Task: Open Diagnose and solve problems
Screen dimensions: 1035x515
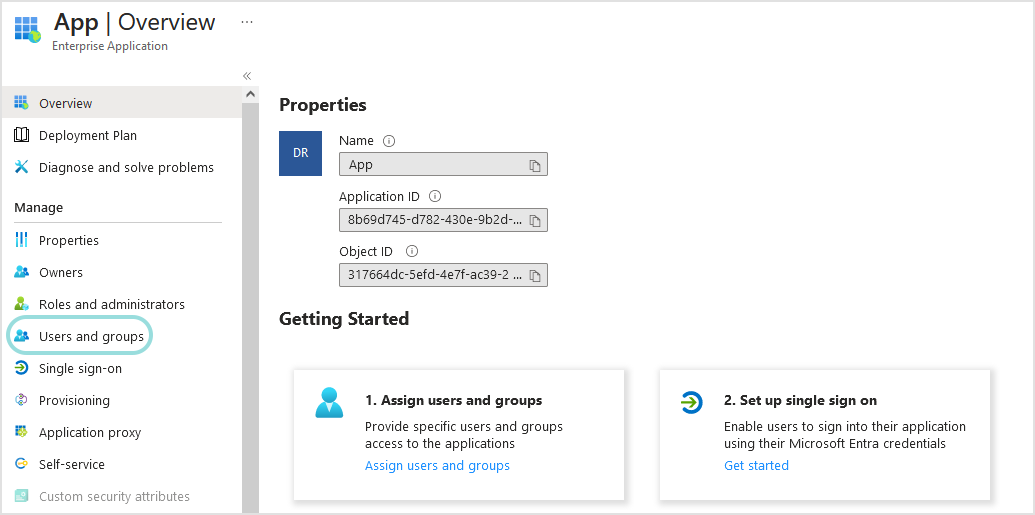Action: [x=126, y=167]
